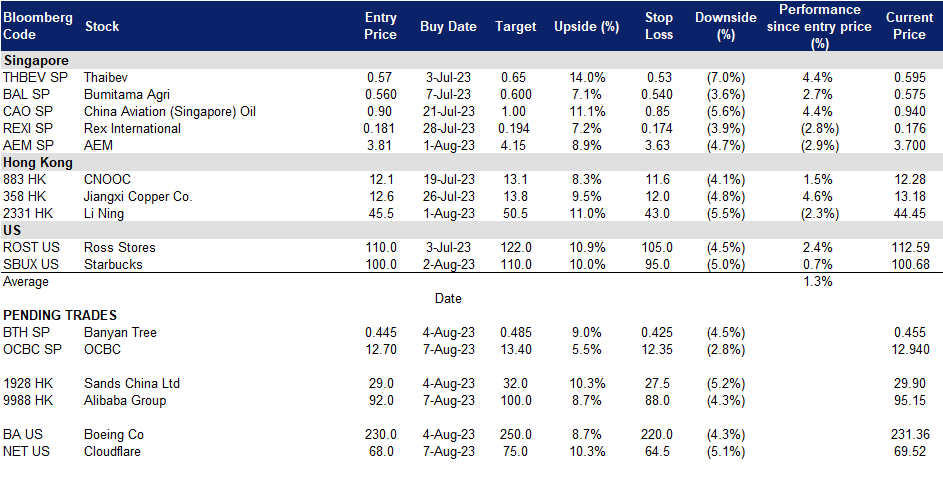943x477 pixels.
Task: Click the PENDING TRADES heading
Action: 60,315
